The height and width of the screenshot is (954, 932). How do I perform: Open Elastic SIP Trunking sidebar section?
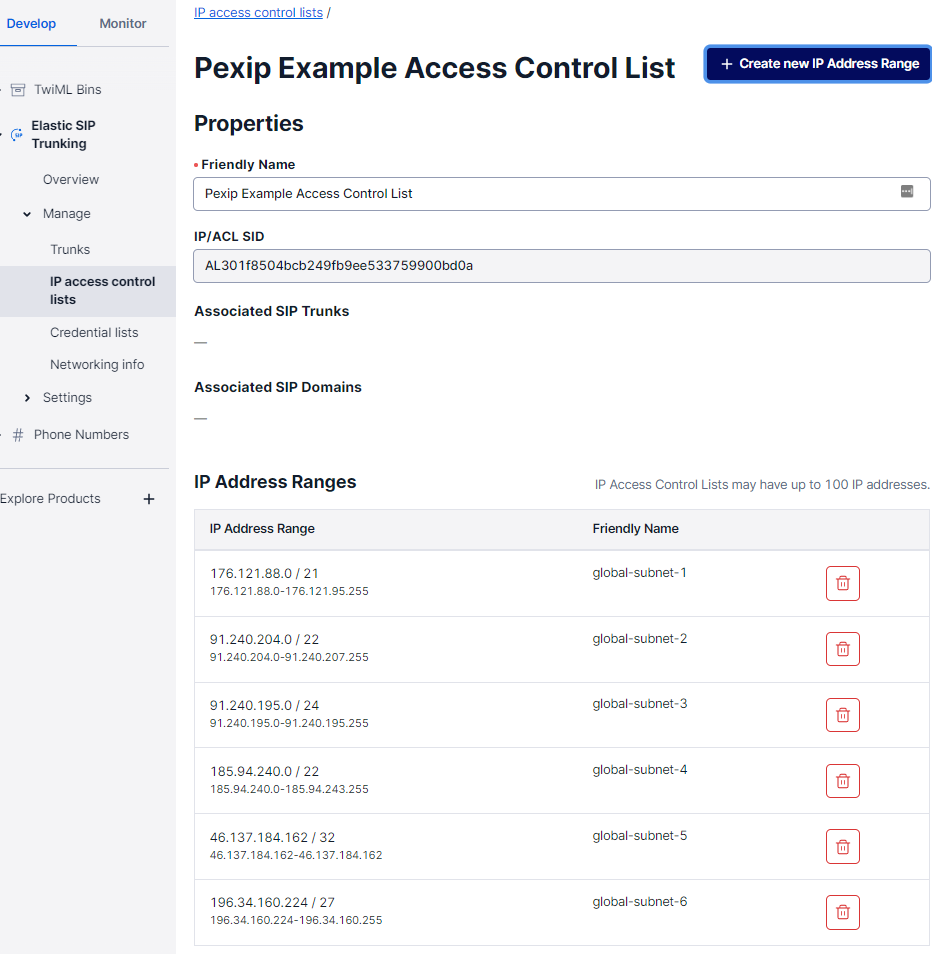click(x=63, y=135)
